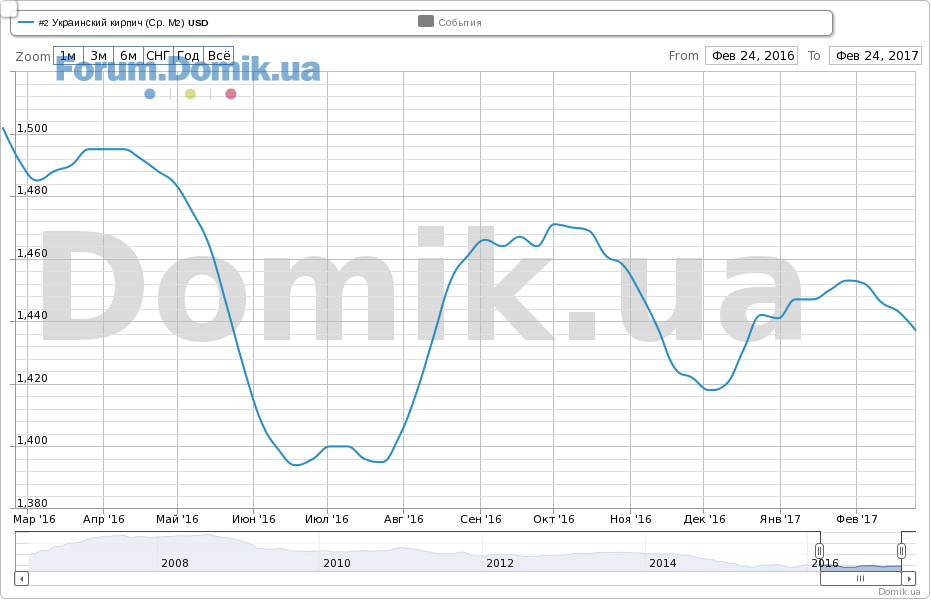931x600 pixels.
Task: Edit the From date field
Action: [752, 56]
